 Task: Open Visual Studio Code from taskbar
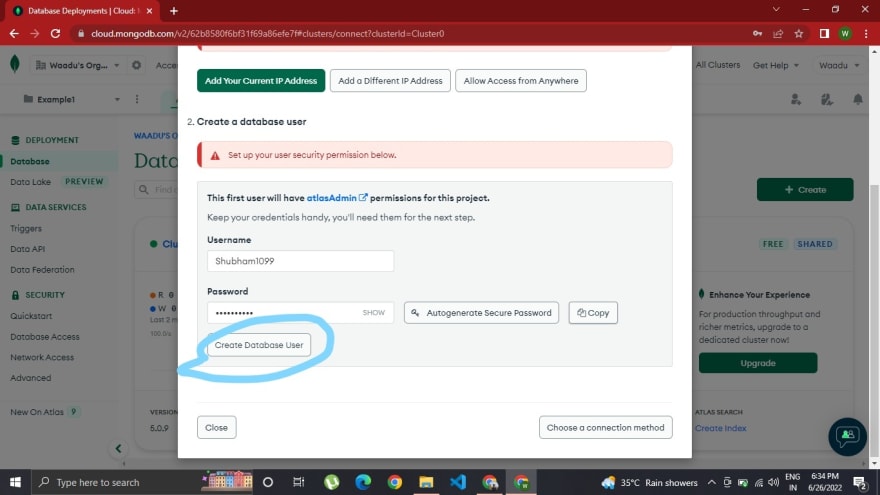pyautogui.click(x=458, y=482)
